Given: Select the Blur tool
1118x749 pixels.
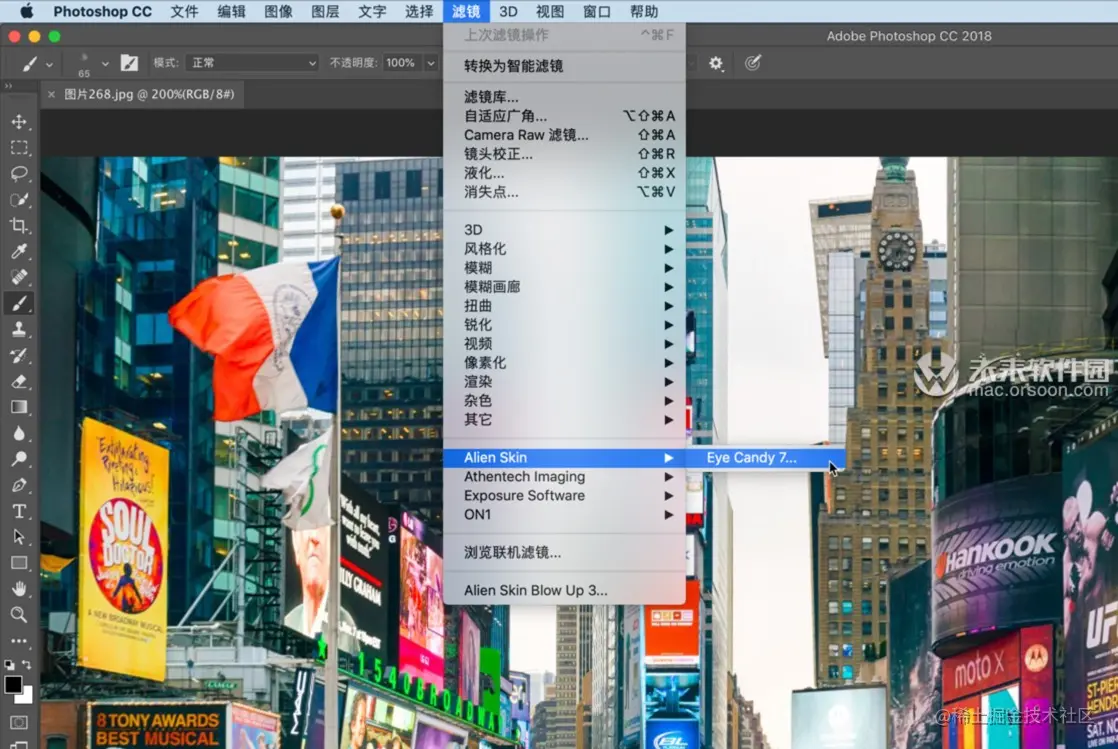Looking at the screenshot, I should coord(19,433).
